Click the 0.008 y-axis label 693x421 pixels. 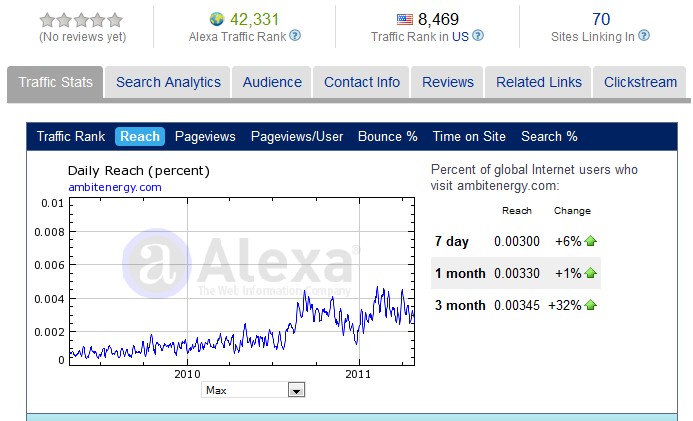click(x=49, y=232)
